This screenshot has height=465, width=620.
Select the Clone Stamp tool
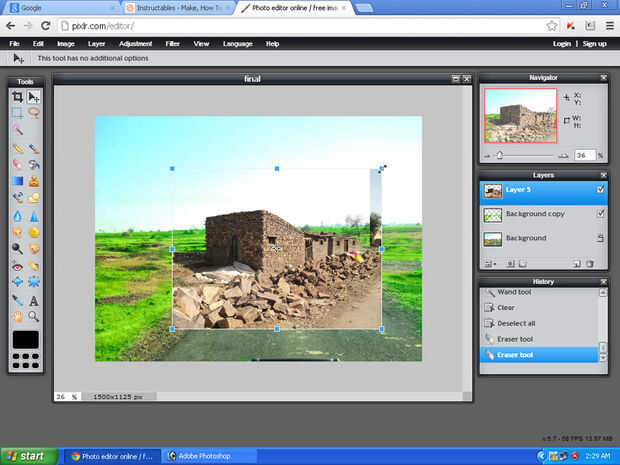coord(34,181)
